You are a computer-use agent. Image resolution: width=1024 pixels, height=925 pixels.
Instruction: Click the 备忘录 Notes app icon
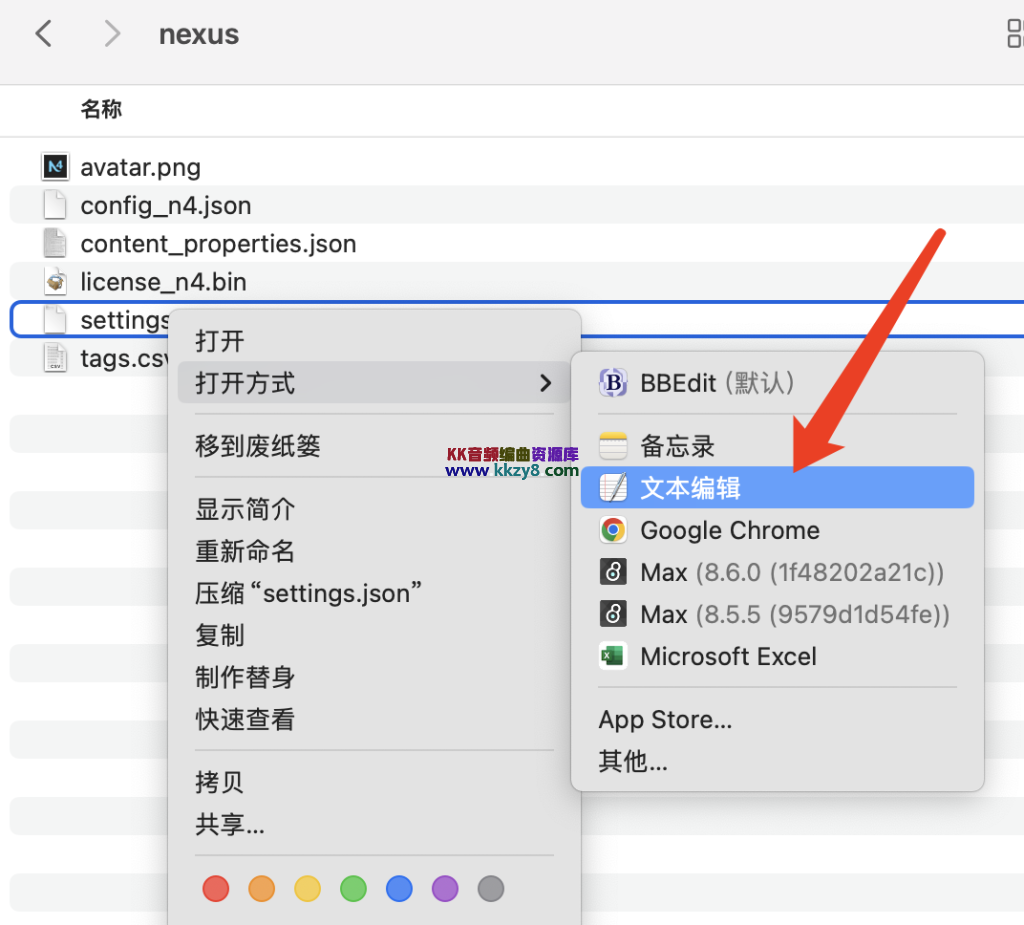pyautogui.click(x=612, y=445)
